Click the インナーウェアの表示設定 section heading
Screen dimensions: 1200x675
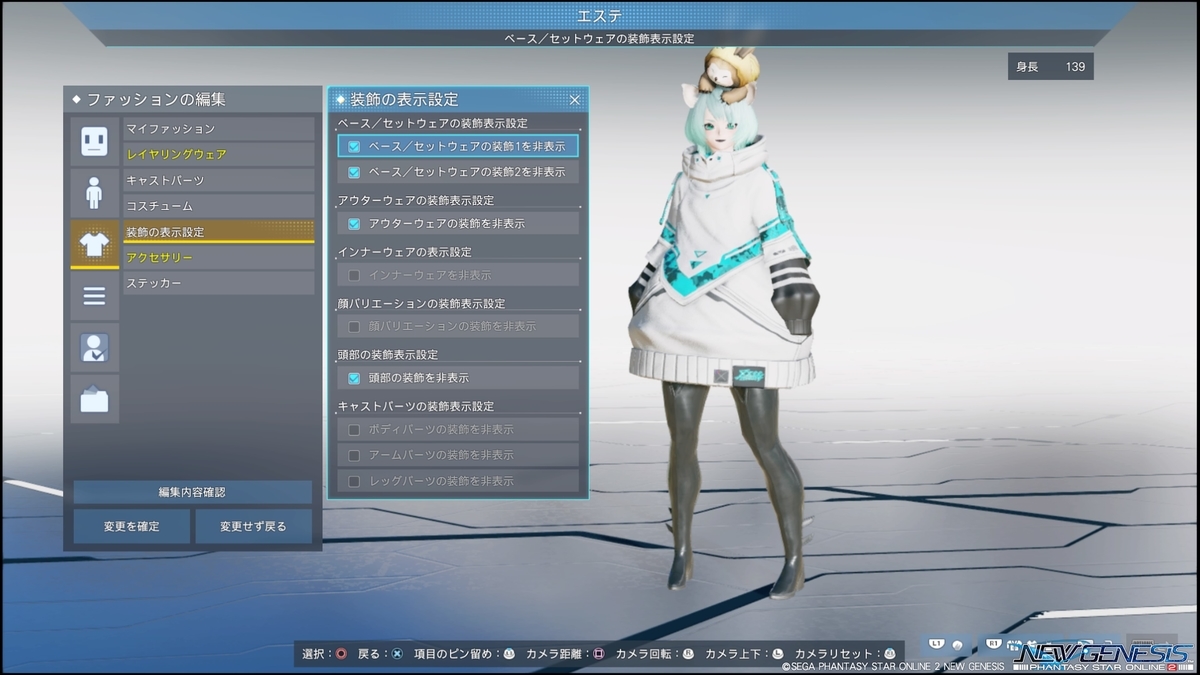tap(404, 252)
